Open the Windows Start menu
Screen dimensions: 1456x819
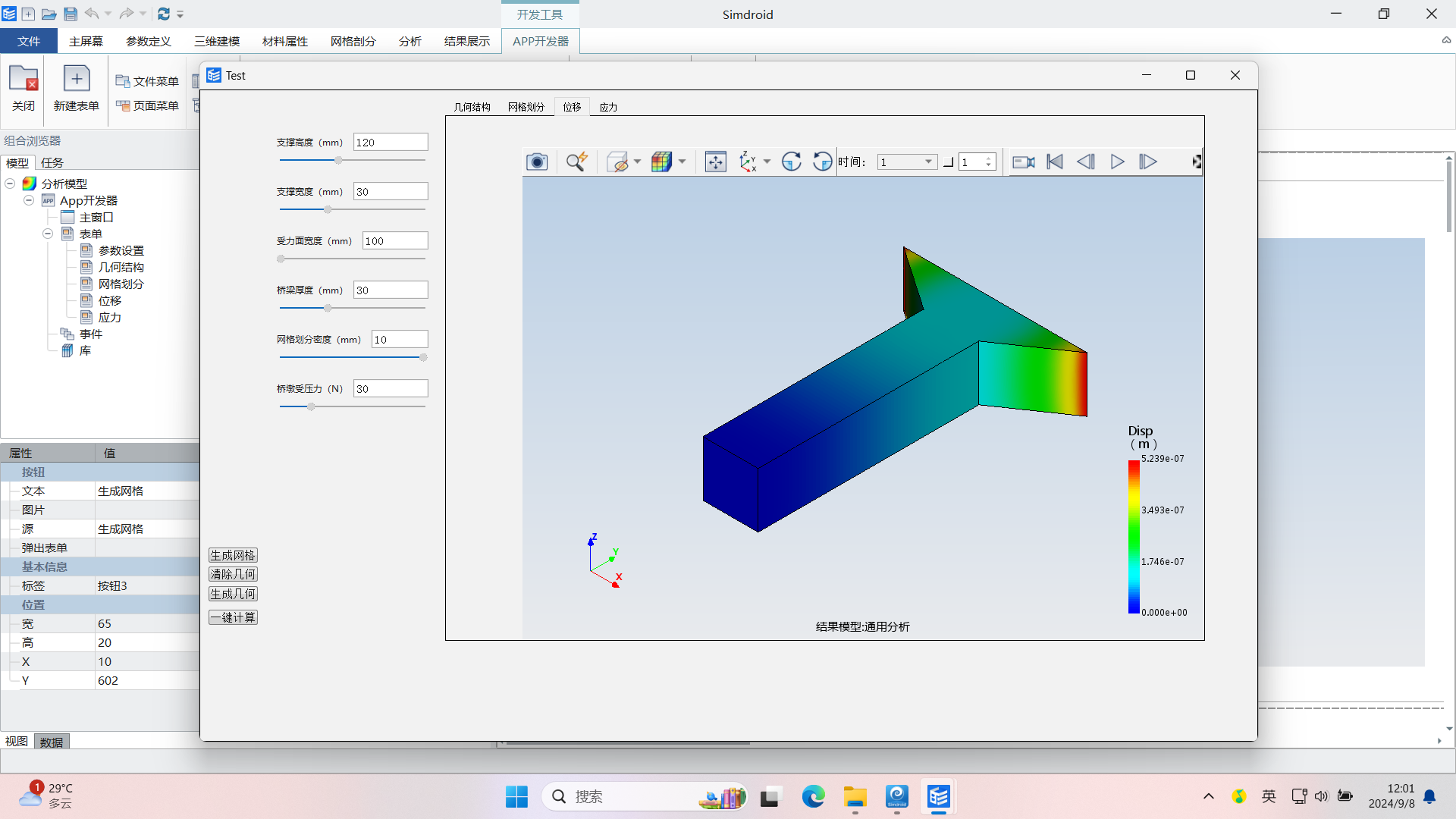tap(517, 796)
